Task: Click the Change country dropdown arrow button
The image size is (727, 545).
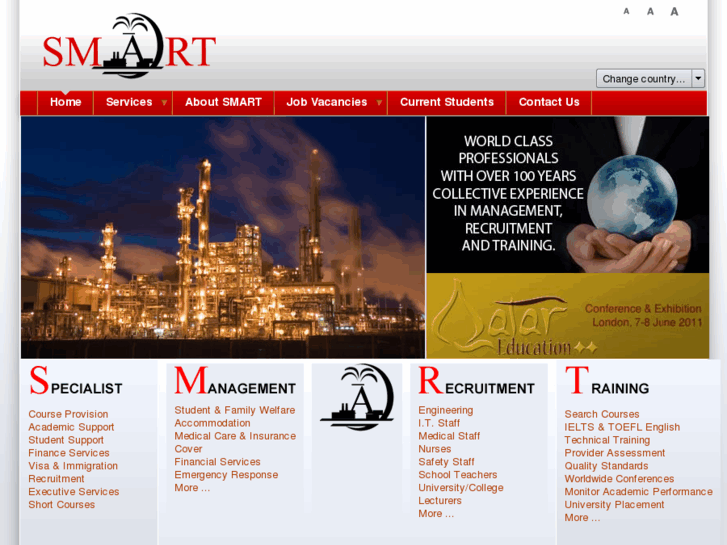Action: (x=698, y=78)
